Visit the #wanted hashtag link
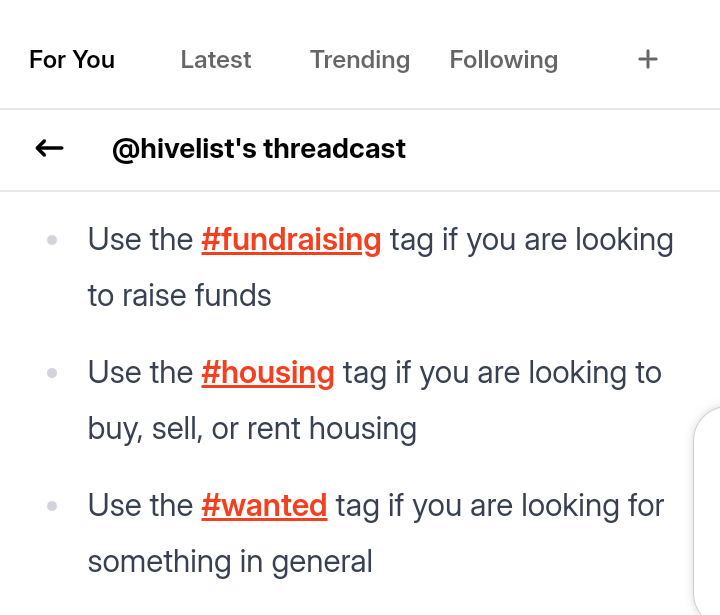This screenshot has height=615, width=720. (x=264, y=505)
